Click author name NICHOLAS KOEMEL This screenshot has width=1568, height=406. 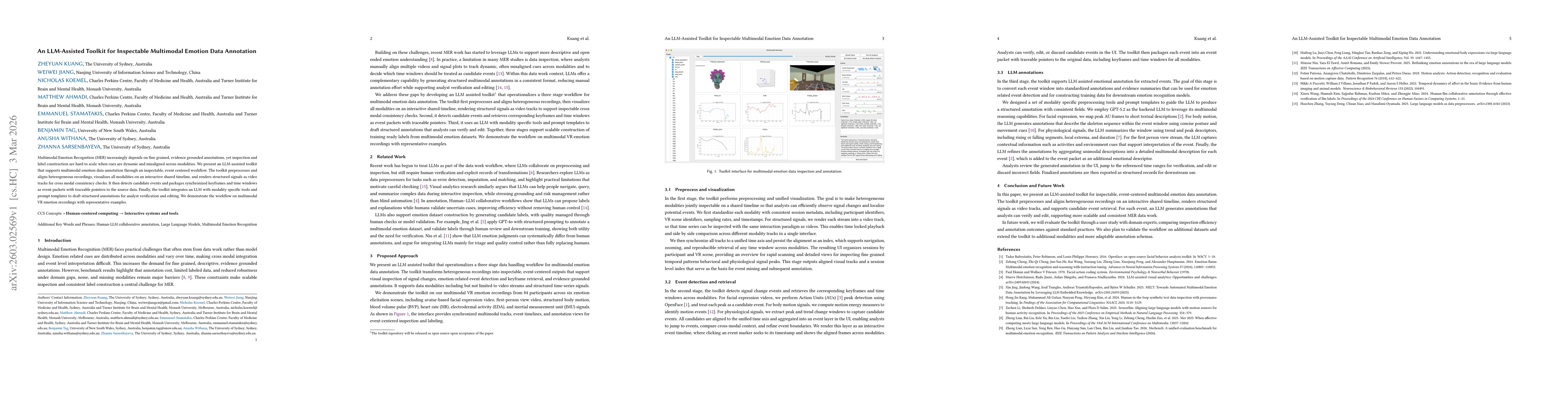pos(62,80)
